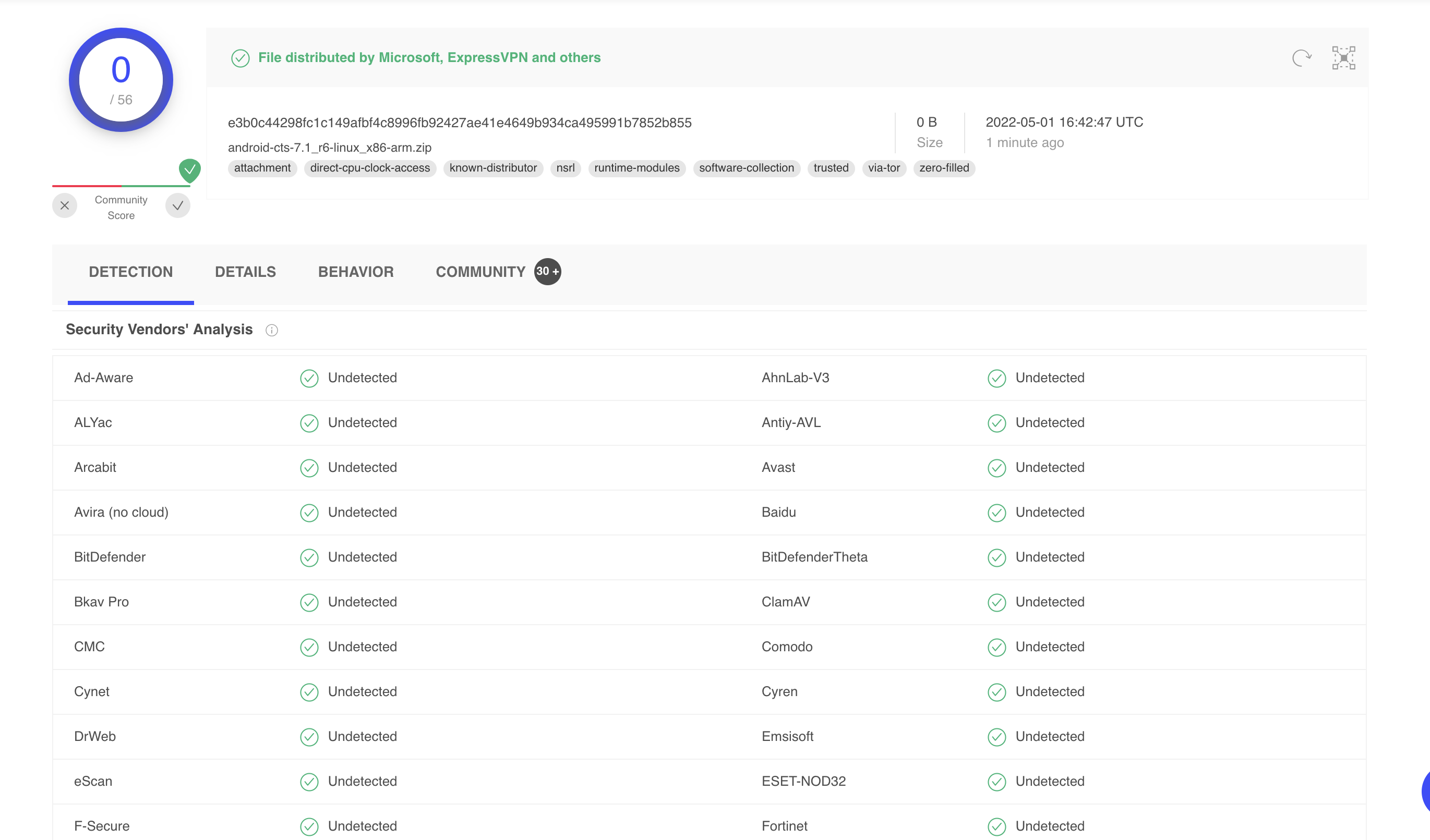This screenshot has height=840, width=1430.
Task: Open the Community tab
Action: (x=480, y=272)
